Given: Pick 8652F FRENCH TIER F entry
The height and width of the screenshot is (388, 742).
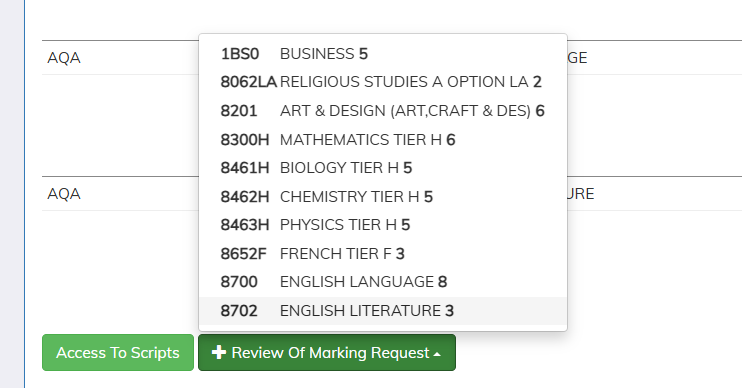Looking at the screenshot, I should (x=383, y=254).
